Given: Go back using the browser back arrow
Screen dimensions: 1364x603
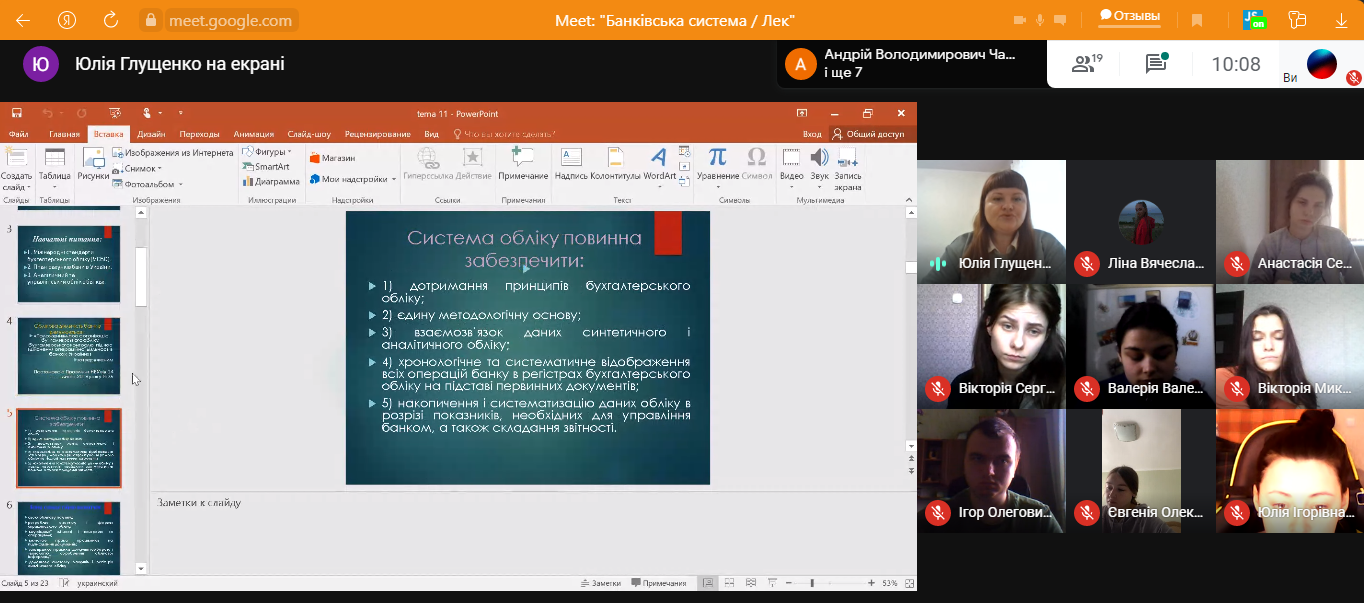Looking at the screenshot, I should coord(22,20).
